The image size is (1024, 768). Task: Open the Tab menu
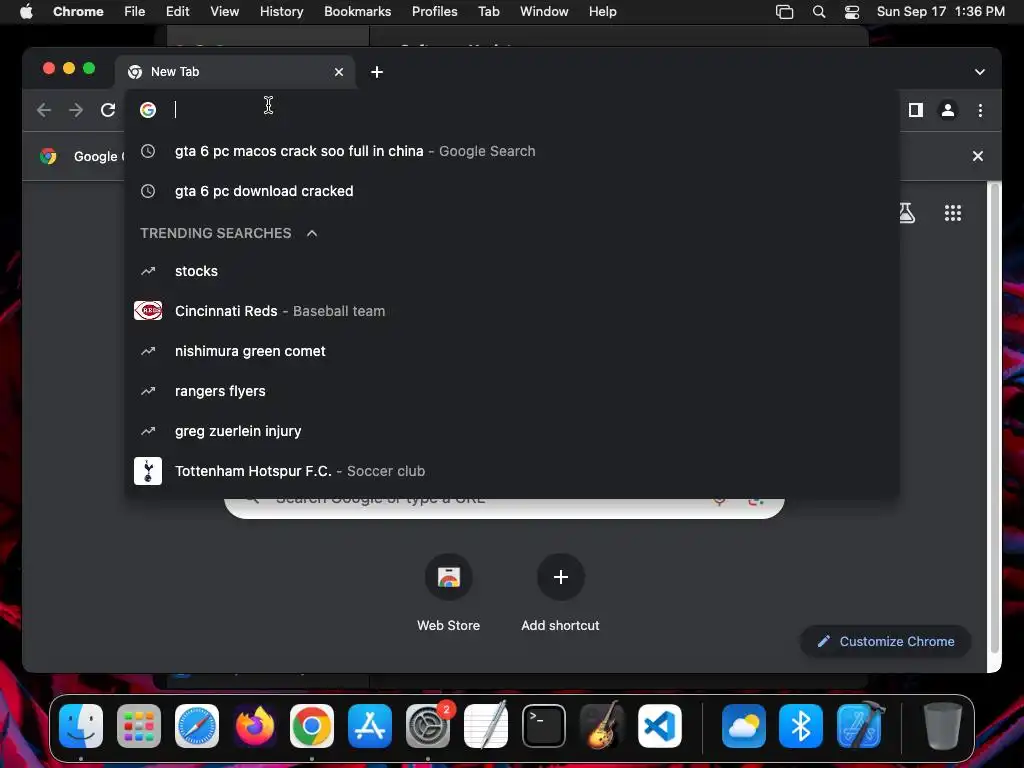point(488,12)
